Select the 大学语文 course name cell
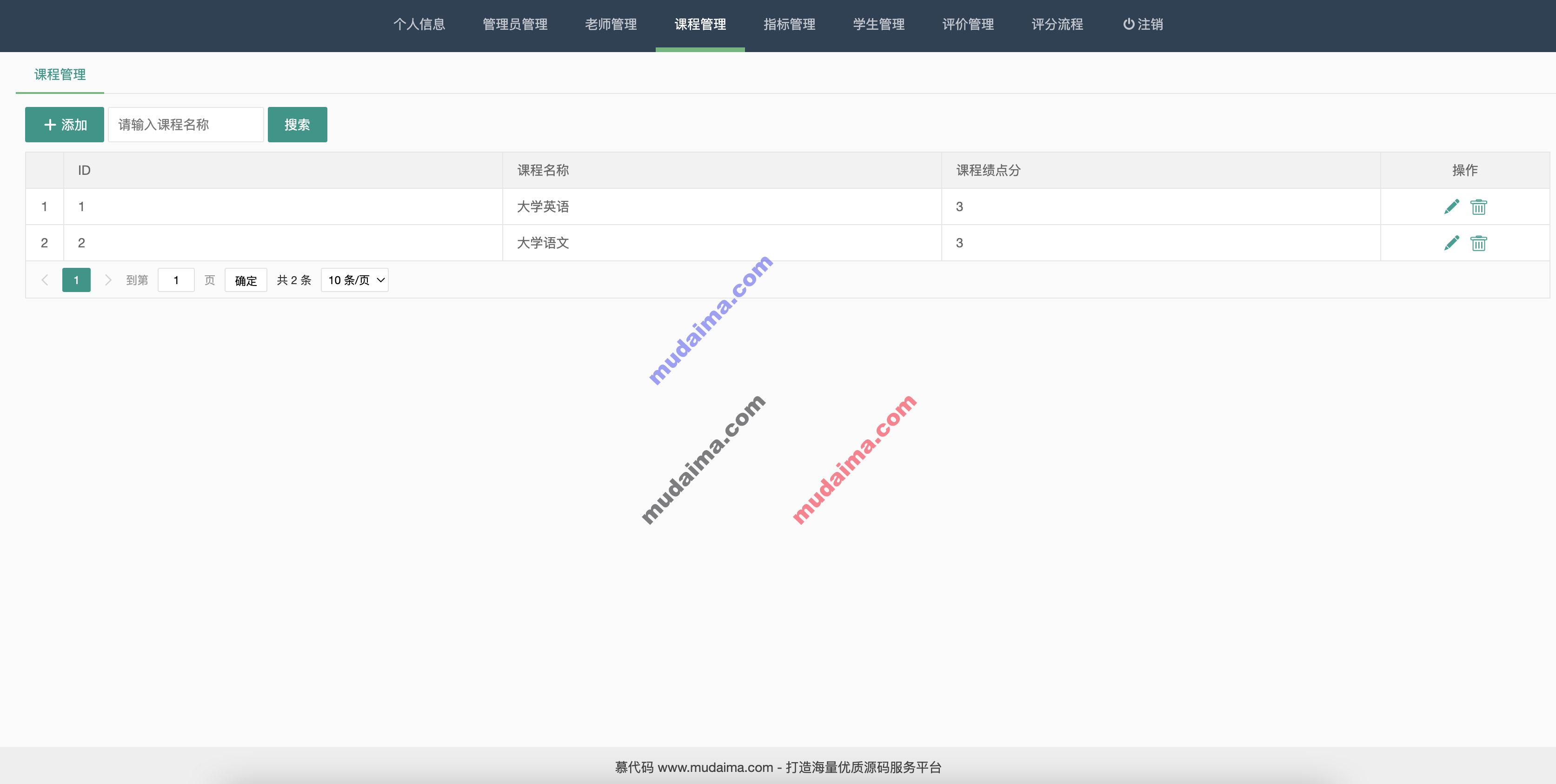 722,243
